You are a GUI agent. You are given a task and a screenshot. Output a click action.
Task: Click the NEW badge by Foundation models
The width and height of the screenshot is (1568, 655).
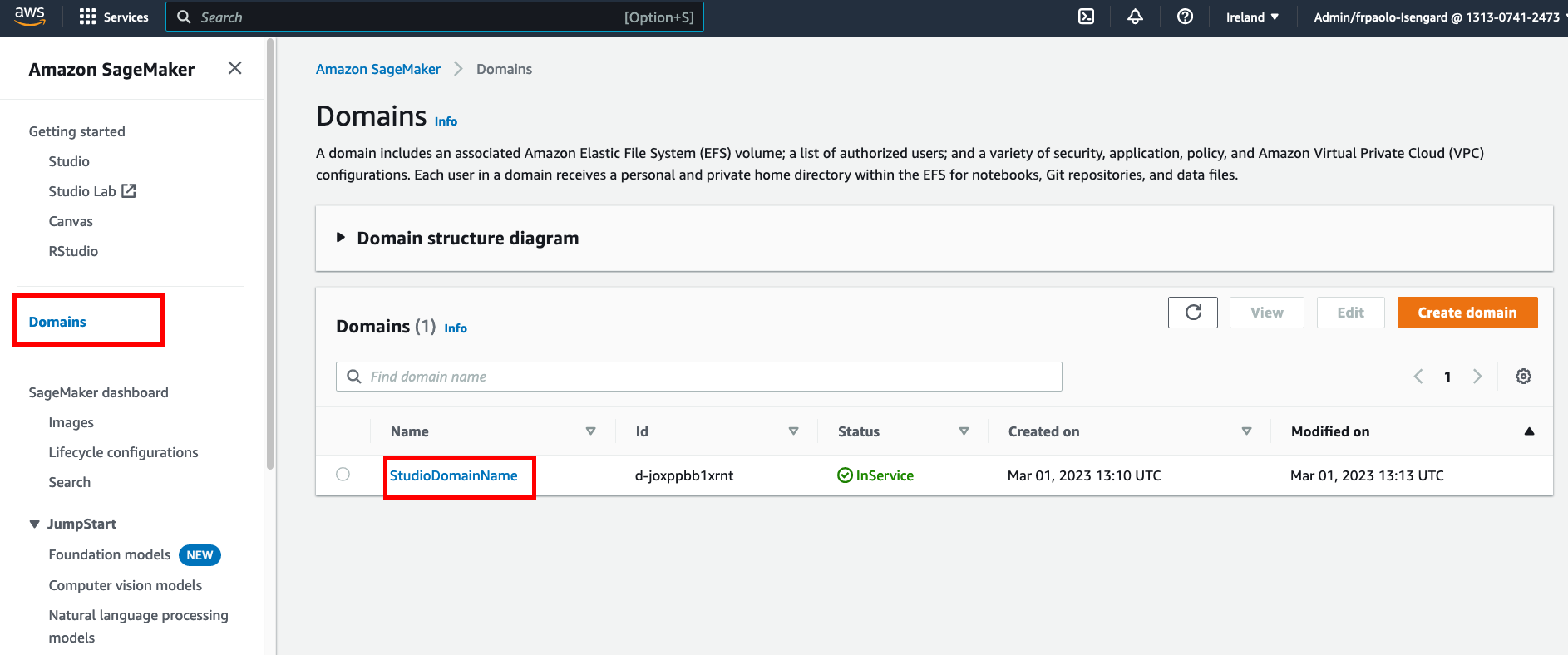click(200, 555)
